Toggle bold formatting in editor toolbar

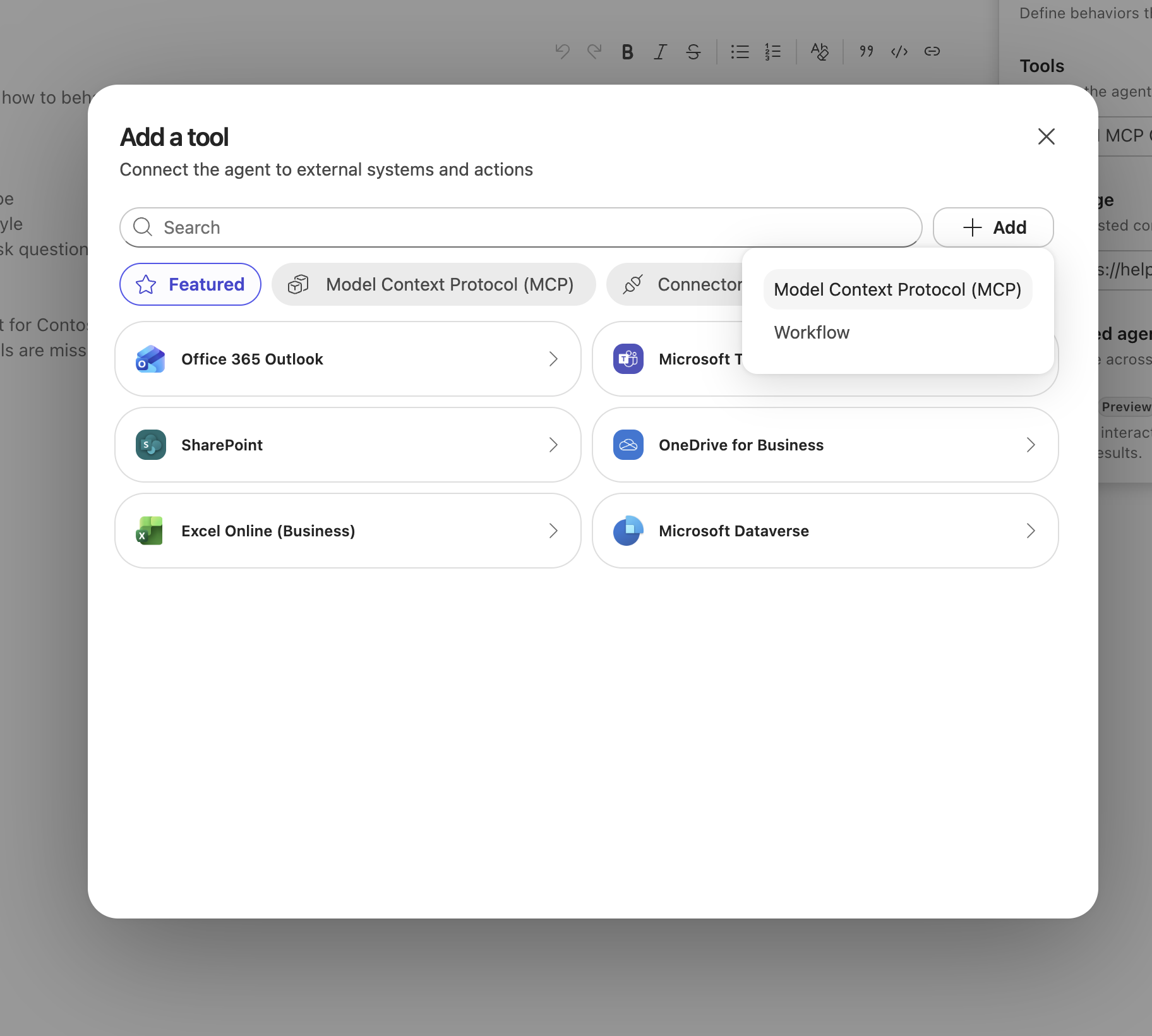tap(627, 52)
